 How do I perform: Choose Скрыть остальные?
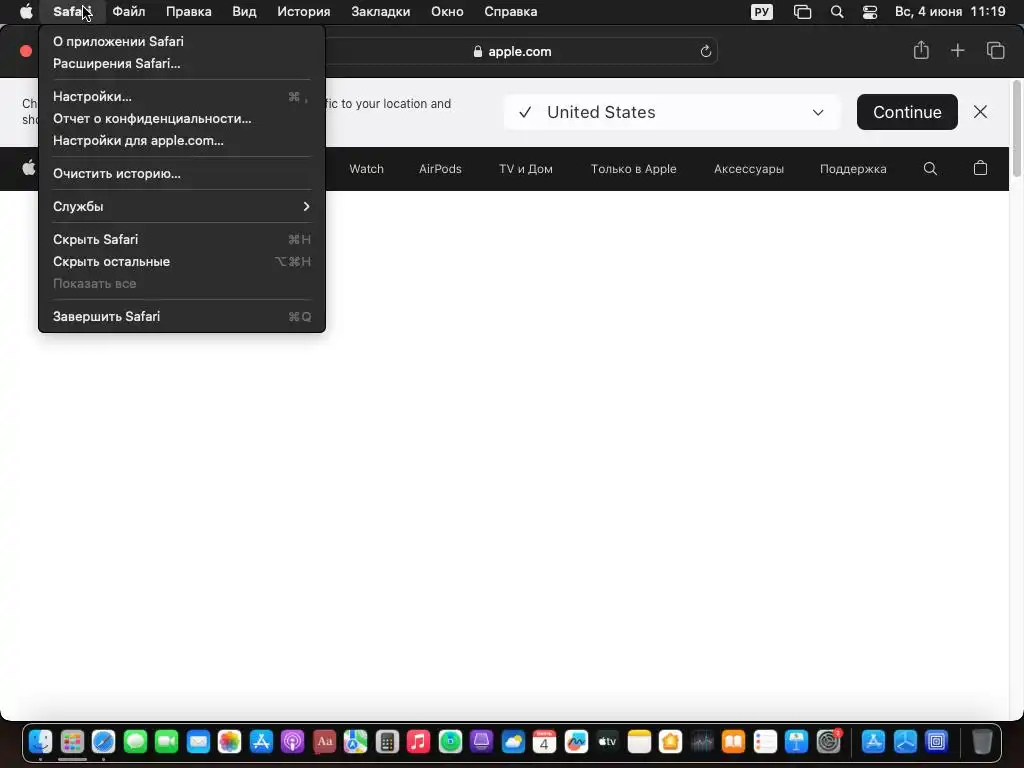tap(182, 261)
